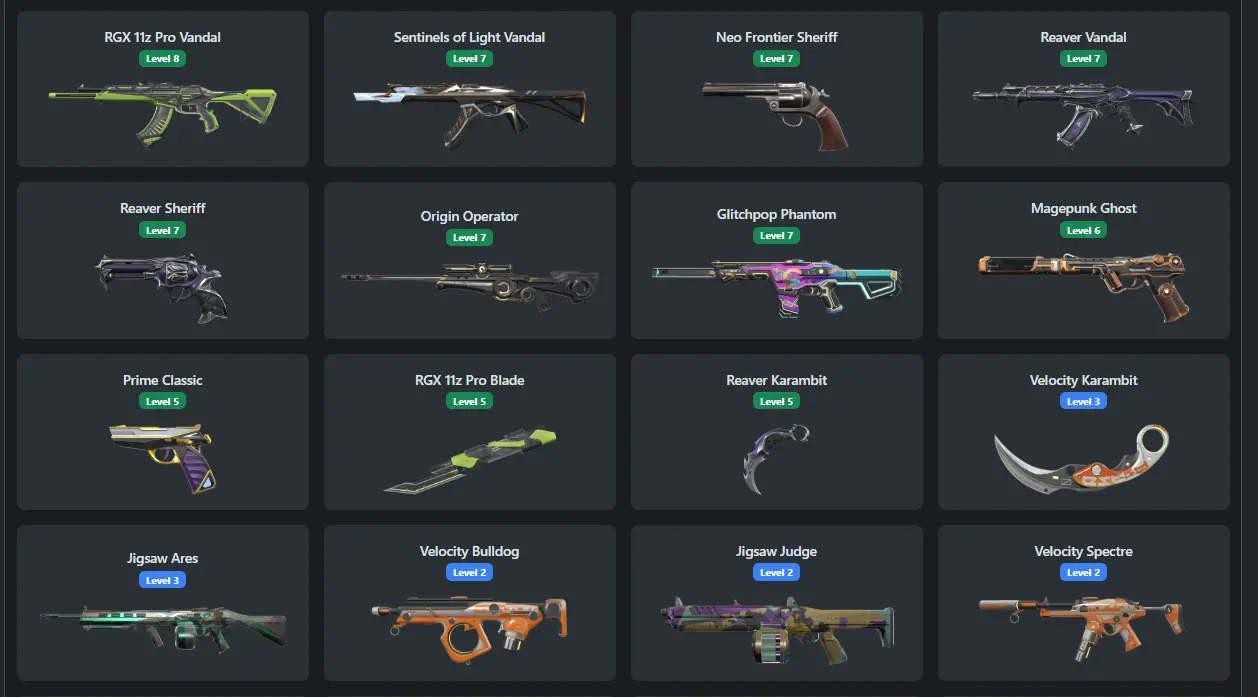
Task: Select the Prime Classic pistol image
Action: coord(162,456)
